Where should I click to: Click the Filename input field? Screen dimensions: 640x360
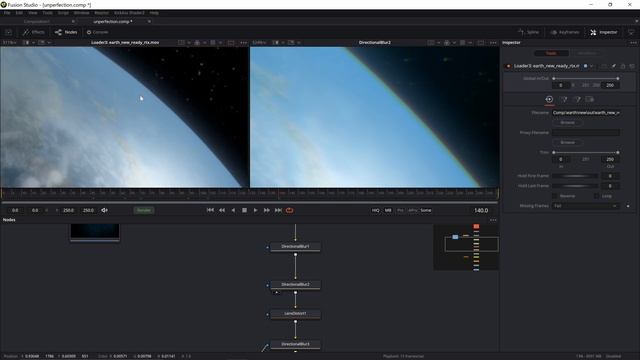586,113
